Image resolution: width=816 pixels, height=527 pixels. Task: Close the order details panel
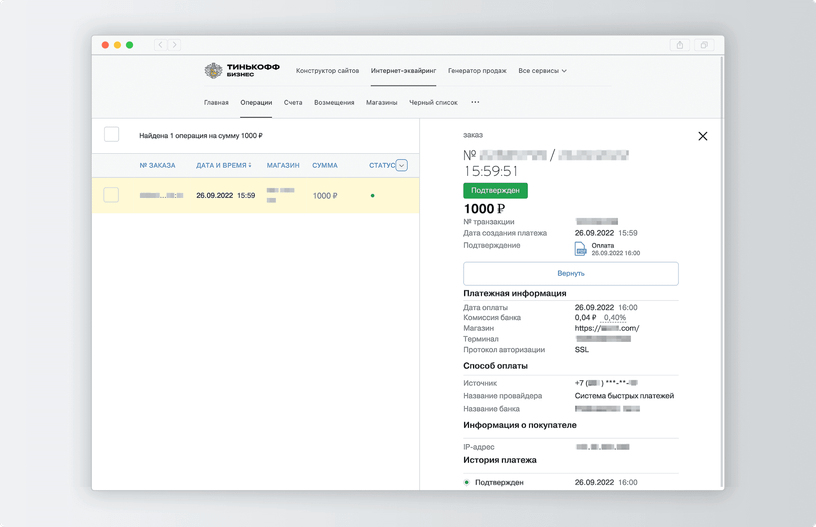click(703, 136)
